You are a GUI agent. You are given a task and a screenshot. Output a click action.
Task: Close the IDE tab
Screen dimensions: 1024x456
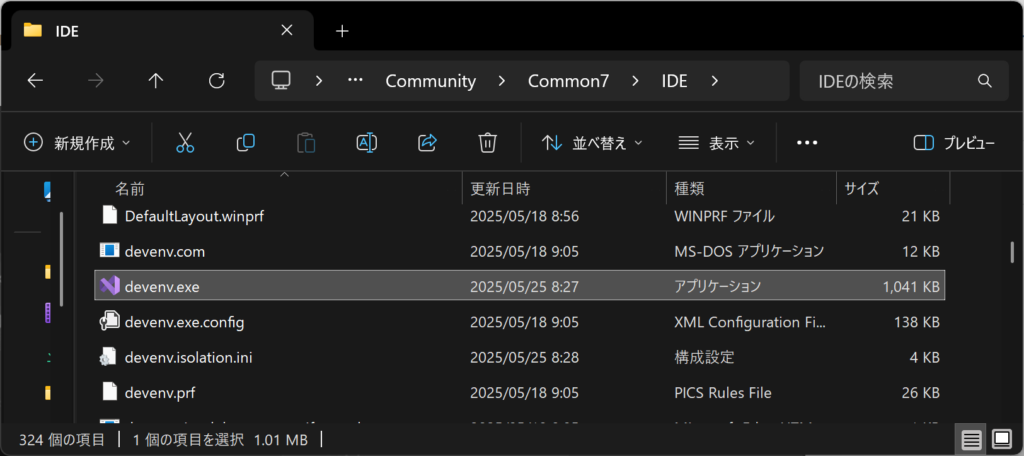click(x=286, y=30)
